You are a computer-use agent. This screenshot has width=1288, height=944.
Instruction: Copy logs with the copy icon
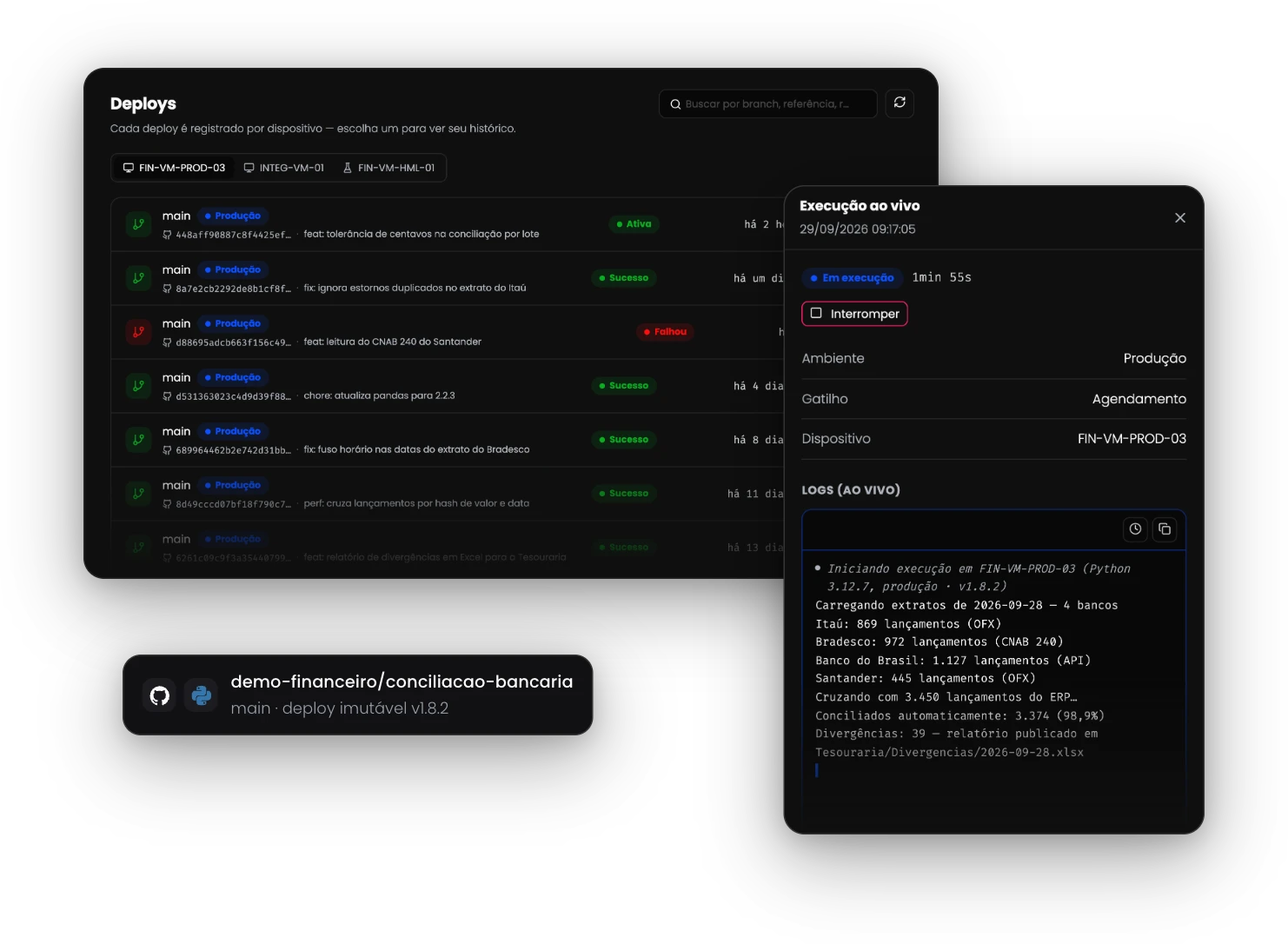click(1165, 529)
